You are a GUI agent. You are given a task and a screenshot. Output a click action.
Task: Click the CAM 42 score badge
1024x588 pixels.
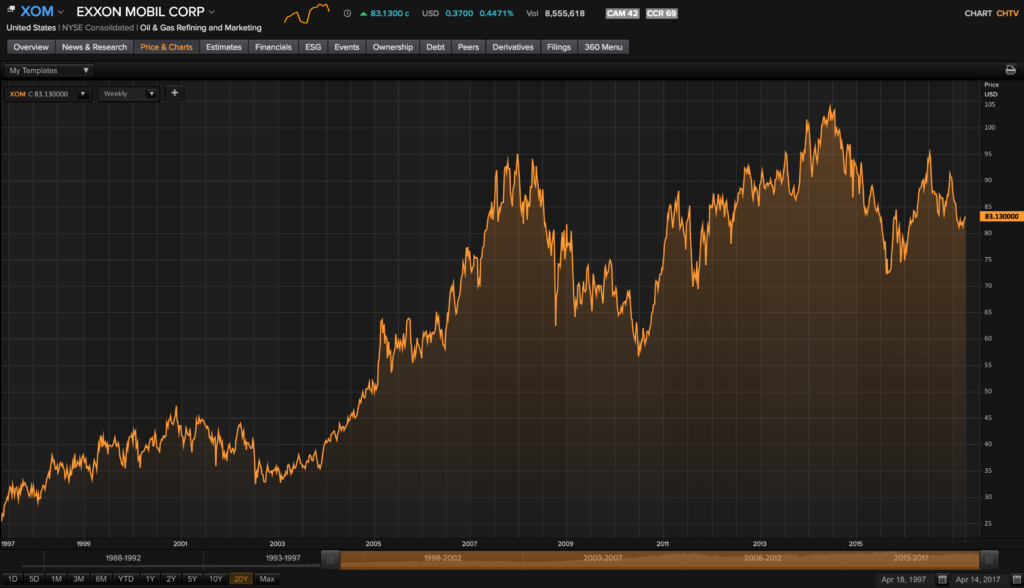point(622,14)
